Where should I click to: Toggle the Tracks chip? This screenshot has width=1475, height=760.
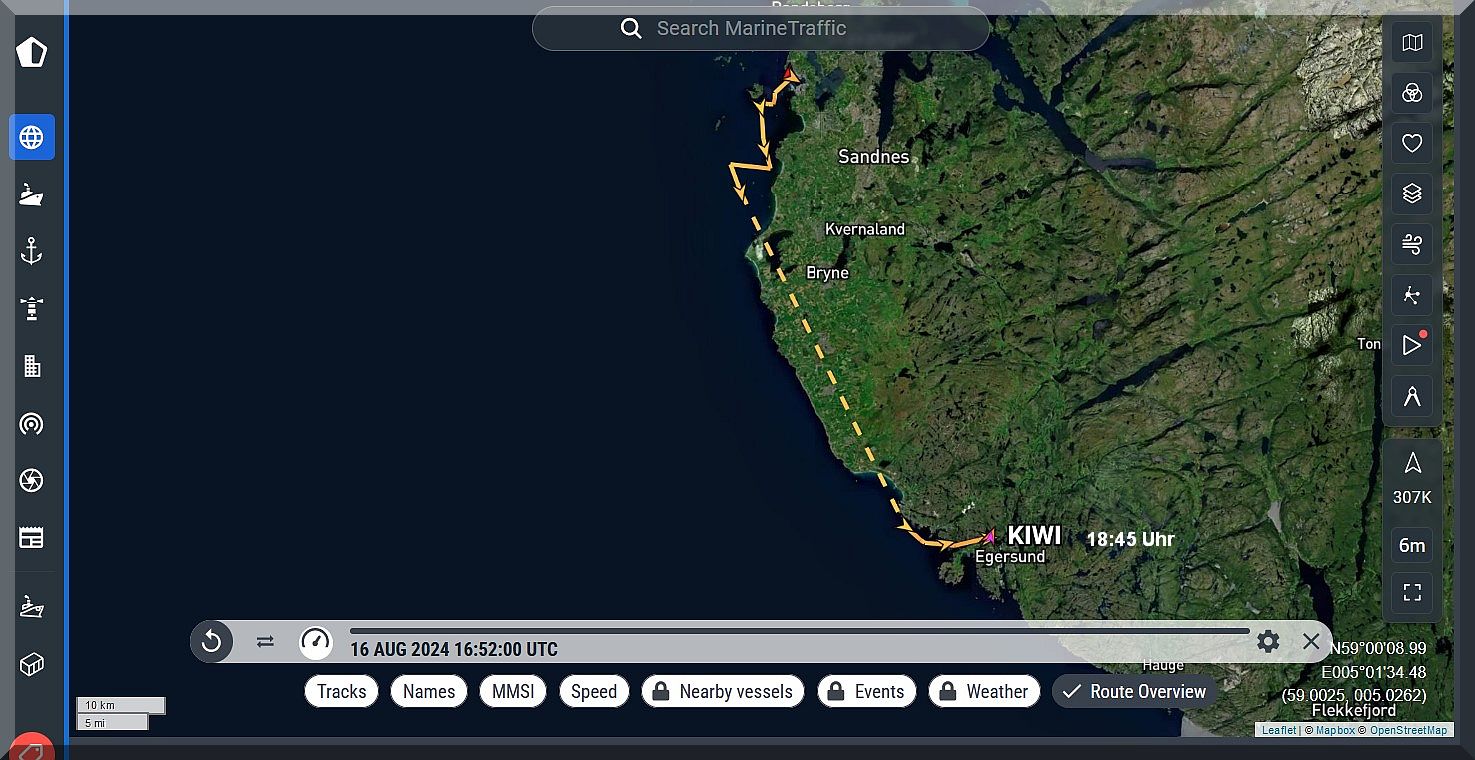(342, 691)
